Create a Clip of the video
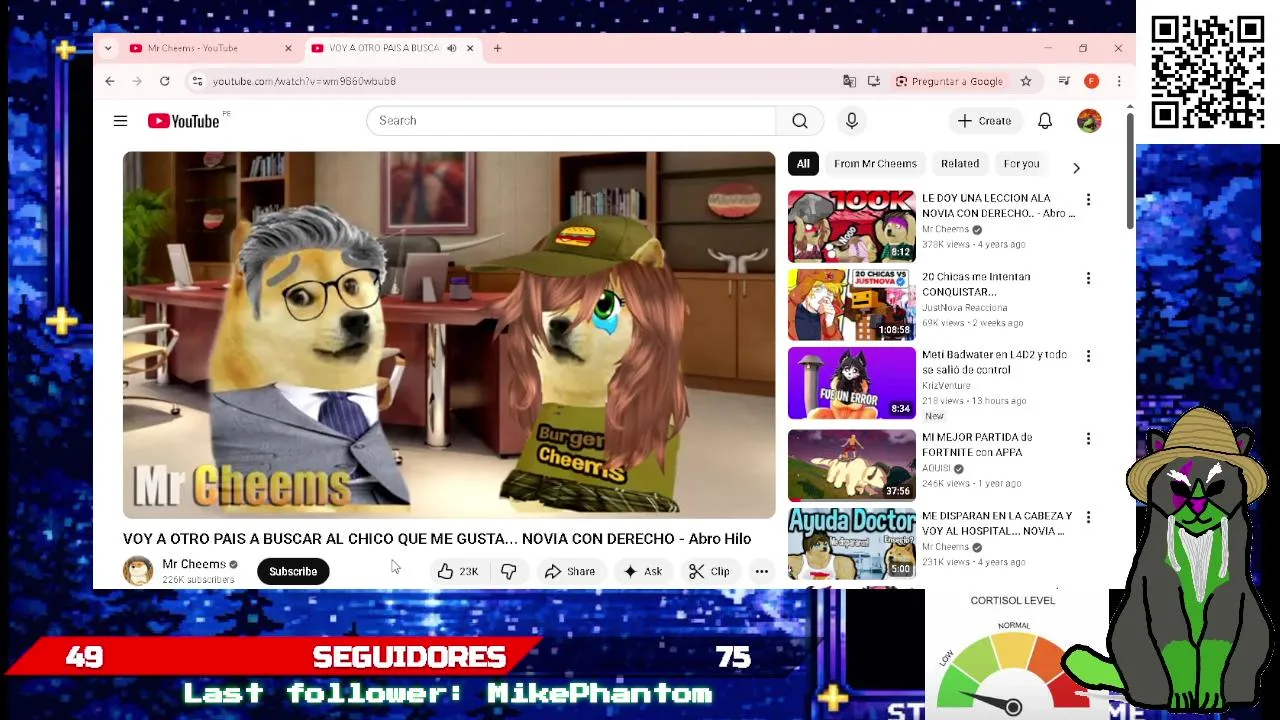 click(709, 572)
